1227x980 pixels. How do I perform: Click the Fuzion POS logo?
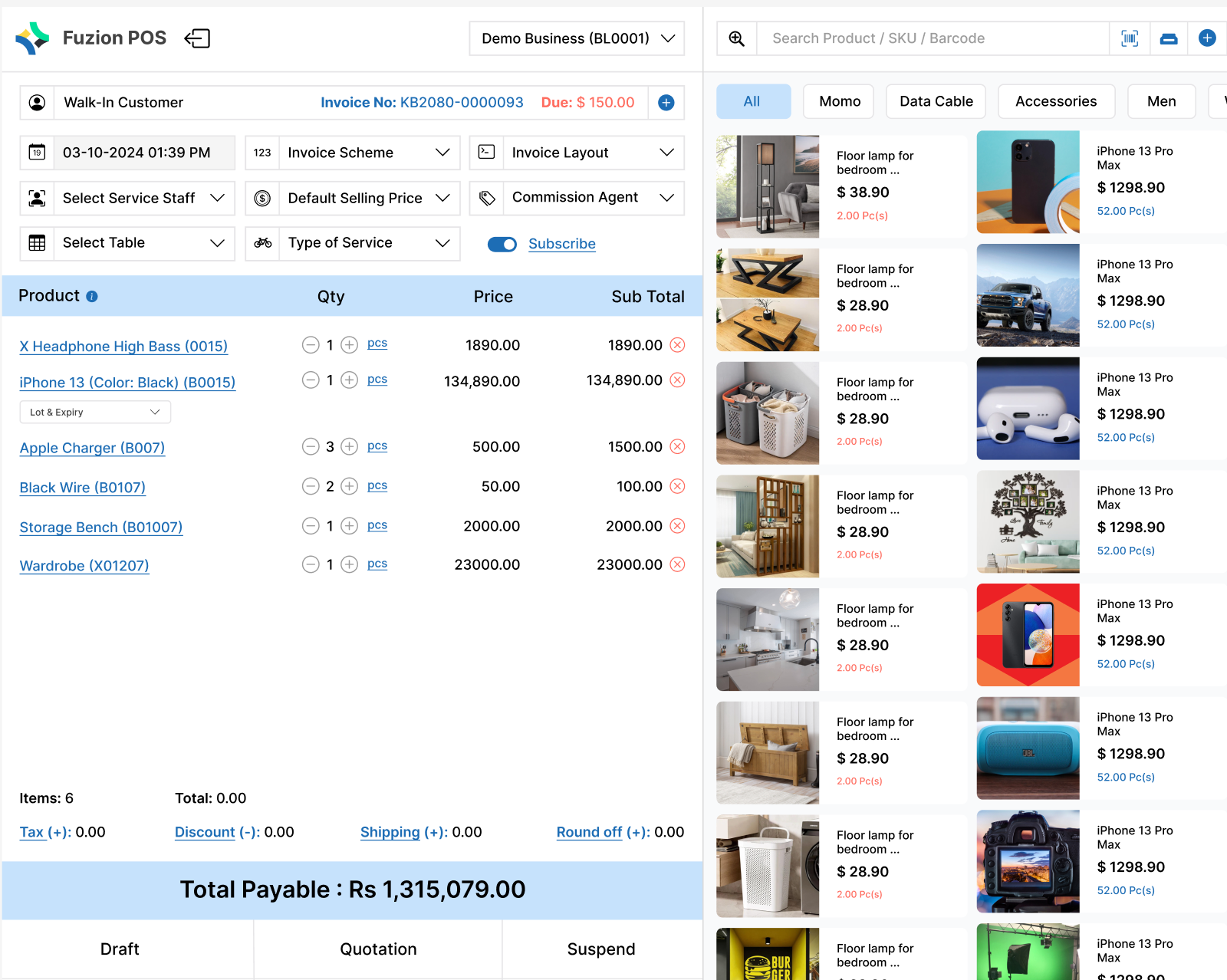[x=32, y=38]
